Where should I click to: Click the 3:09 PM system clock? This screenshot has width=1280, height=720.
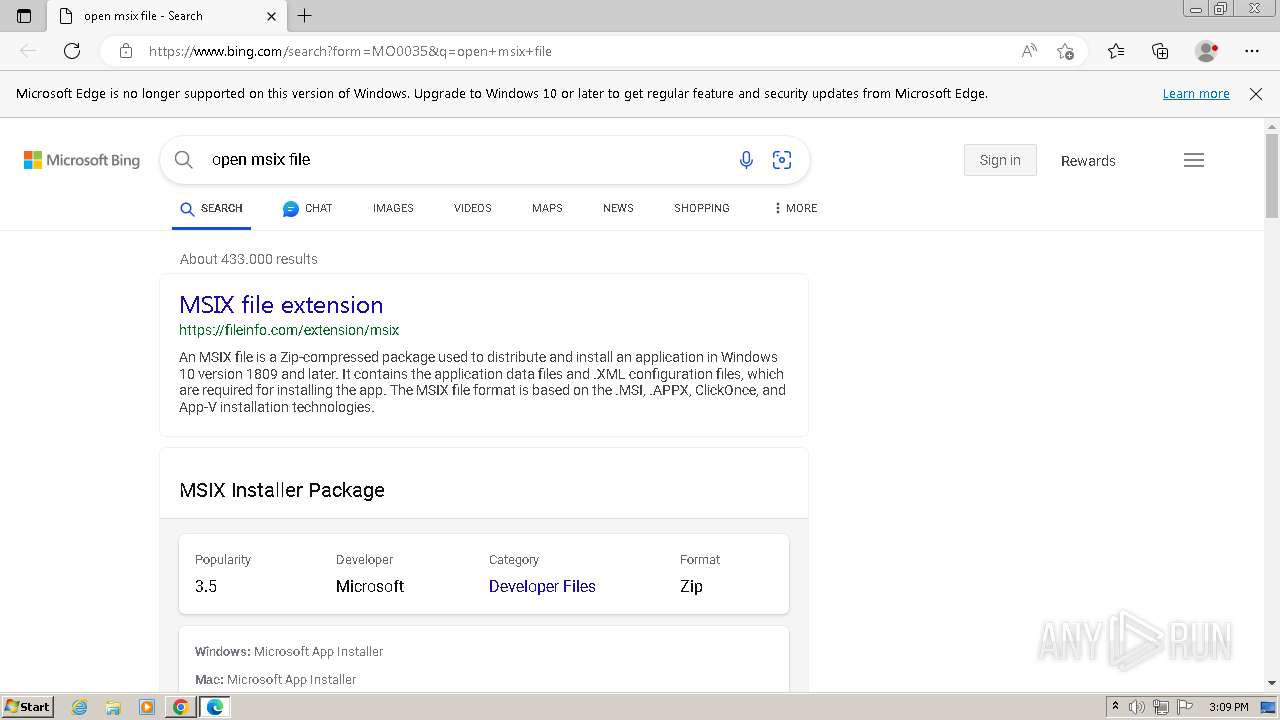1229,707
